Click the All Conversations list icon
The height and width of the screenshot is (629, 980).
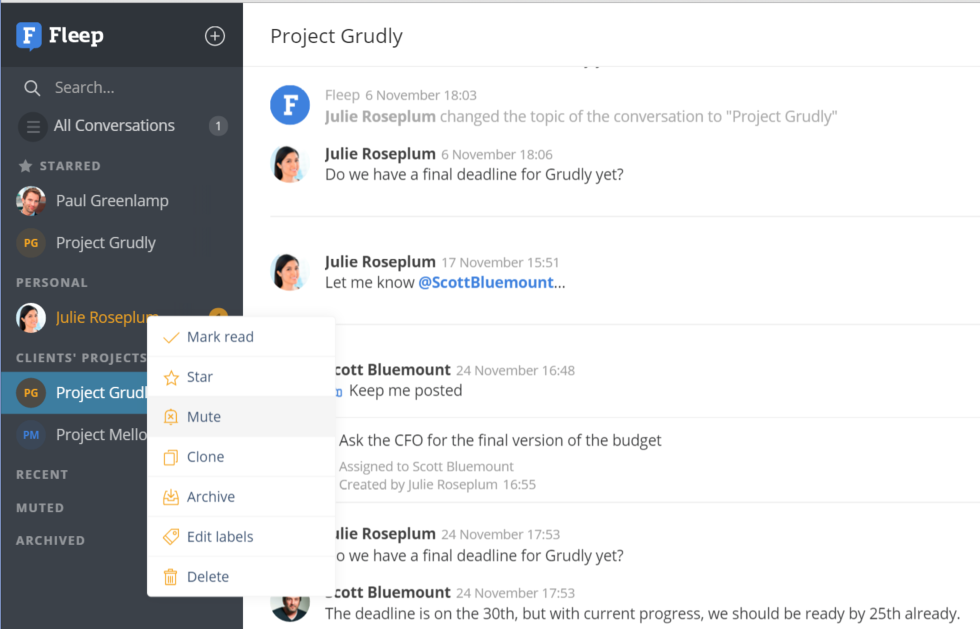coord(33,126)
